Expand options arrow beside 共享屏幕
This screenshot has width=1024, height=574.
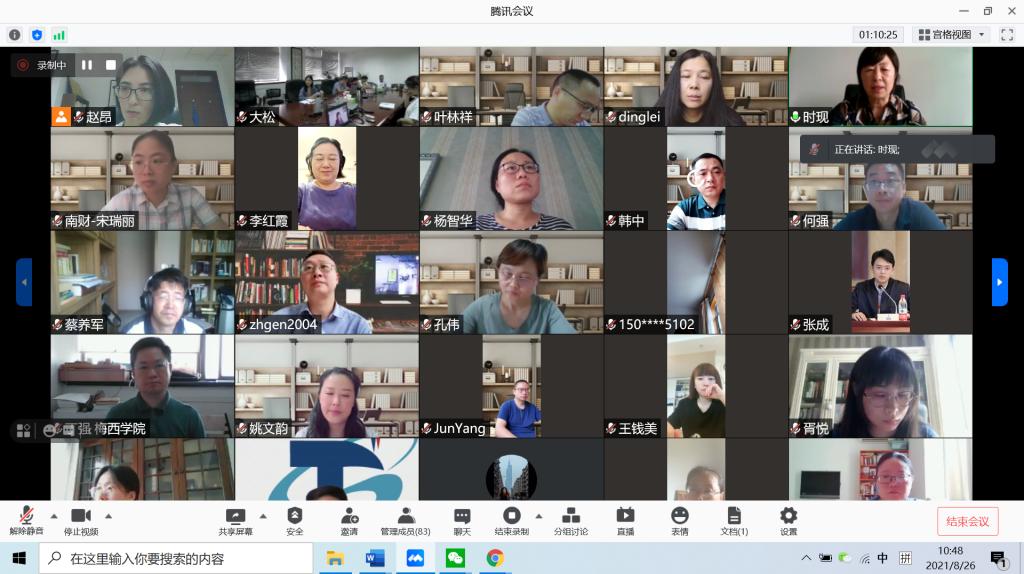(263, 517)
